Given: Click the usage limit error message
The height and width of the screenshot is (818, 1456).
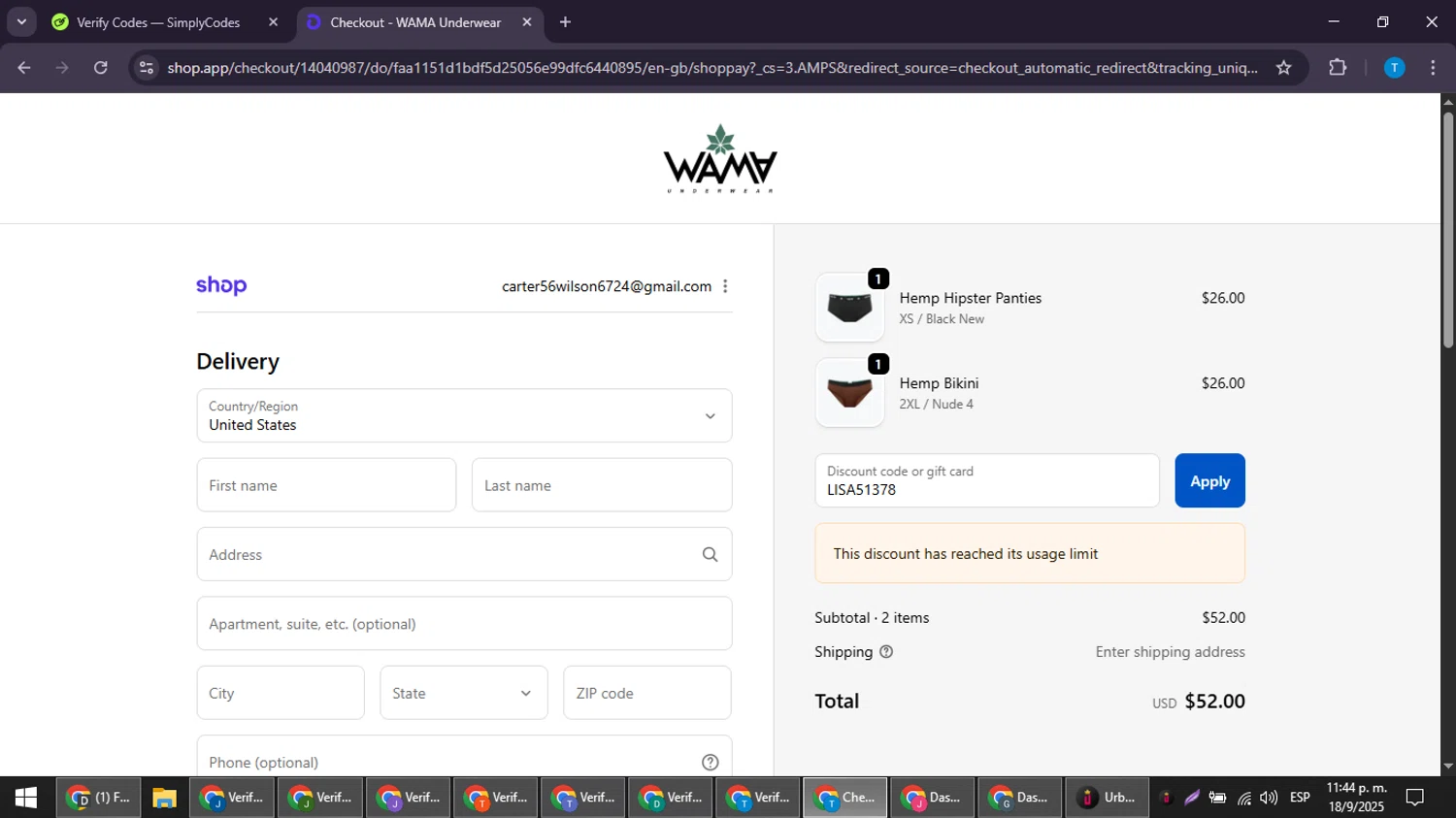Looking at the screenshot, I should point(1030,553).
